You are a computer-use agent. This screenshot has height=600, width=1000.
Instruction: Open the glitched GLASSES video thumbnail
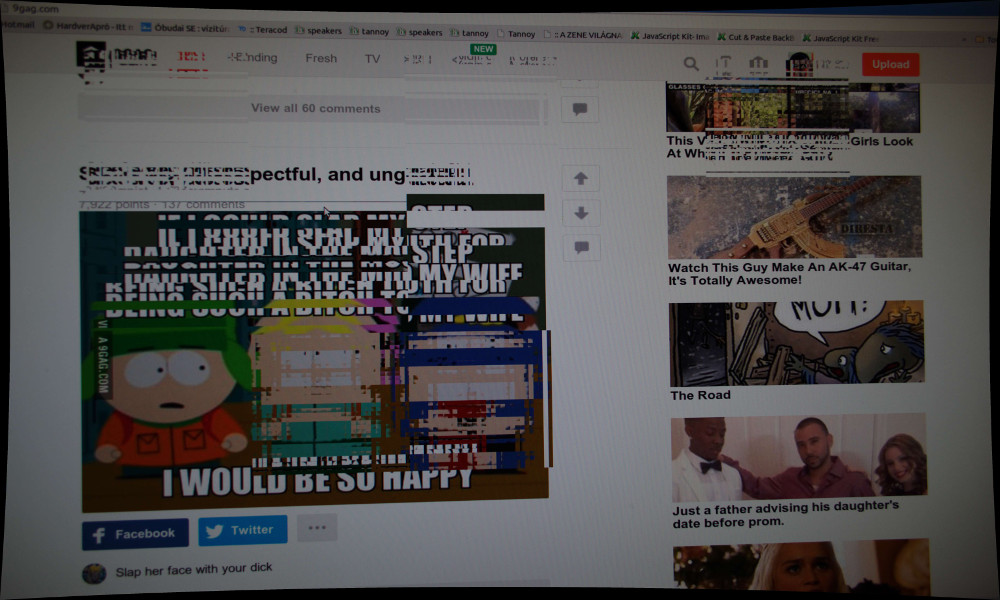click(793, 107)
